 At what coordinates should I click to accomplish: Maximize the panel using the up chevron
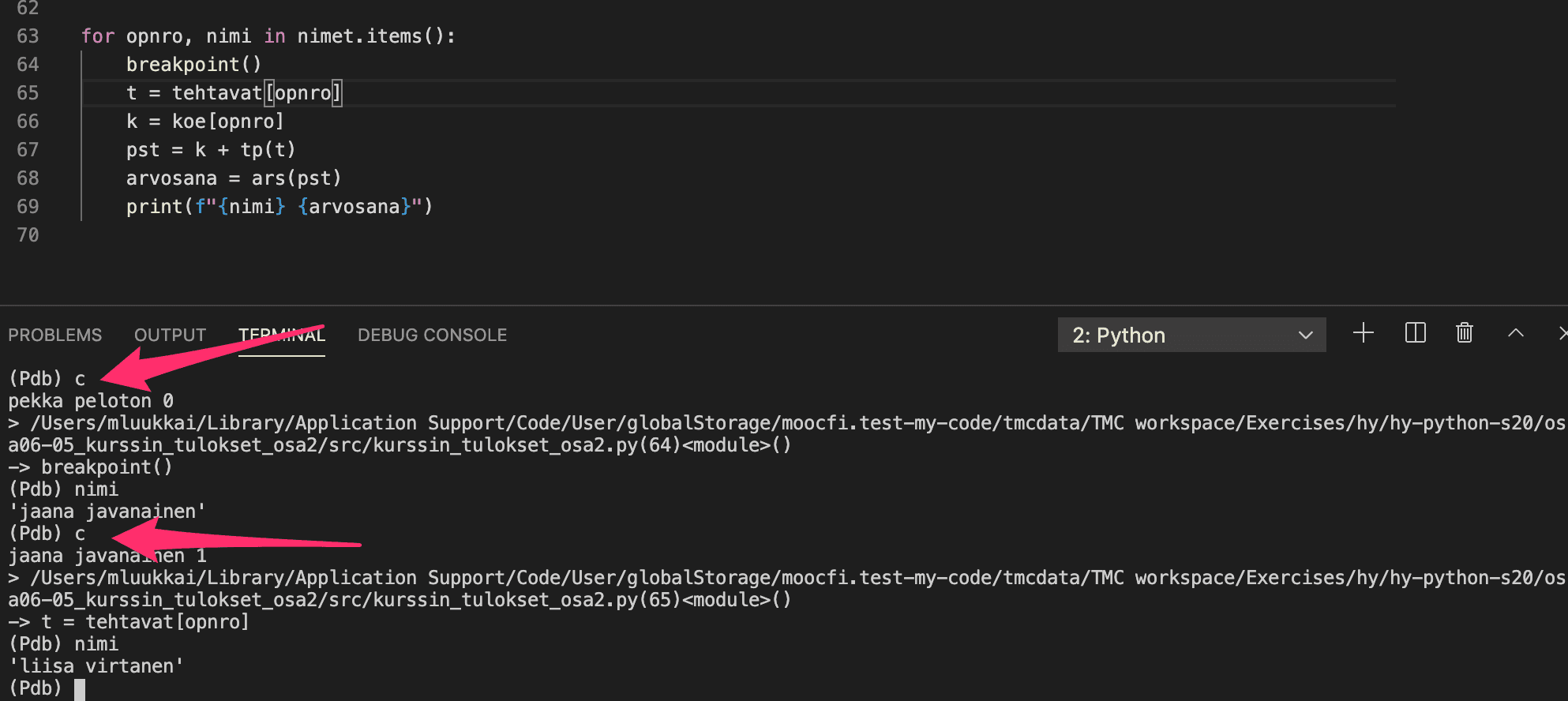(1515, 333)
